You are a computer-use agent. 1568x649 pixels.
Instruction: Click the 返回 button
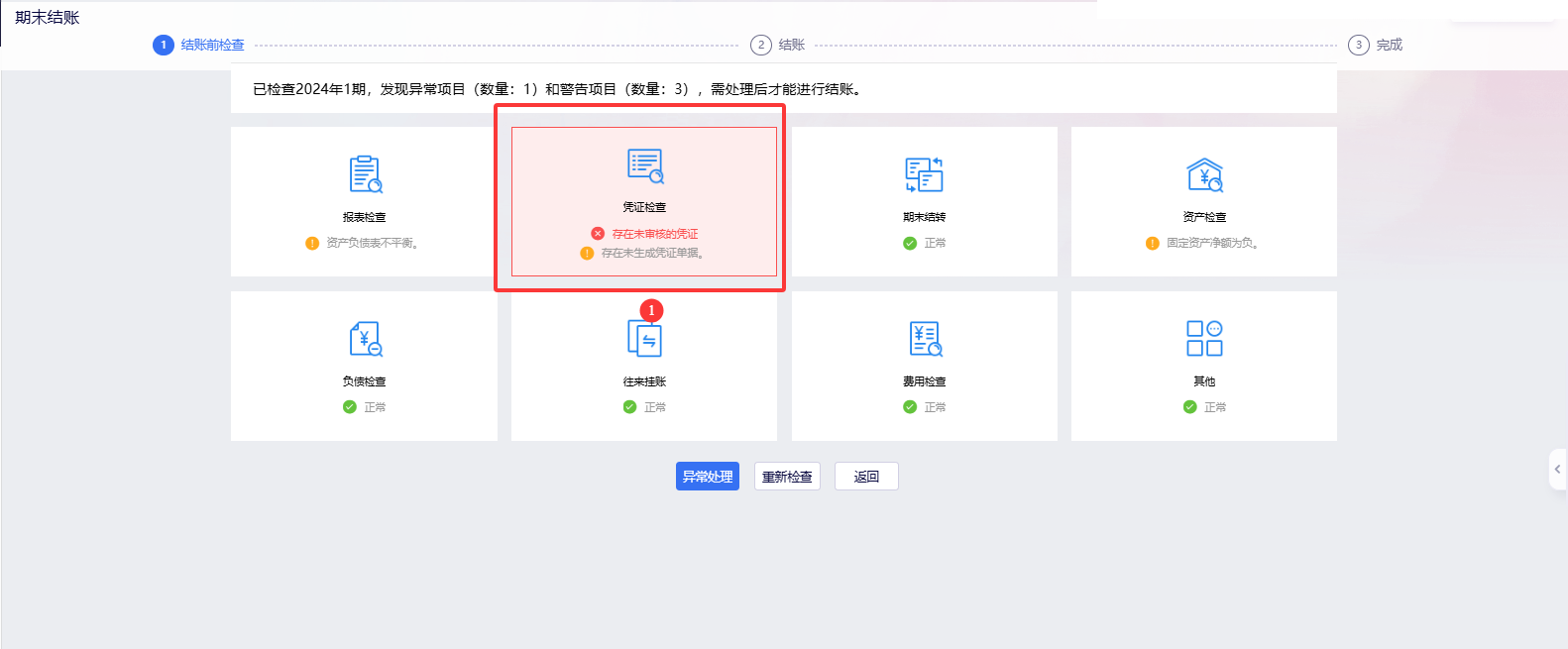coord(866,477)
